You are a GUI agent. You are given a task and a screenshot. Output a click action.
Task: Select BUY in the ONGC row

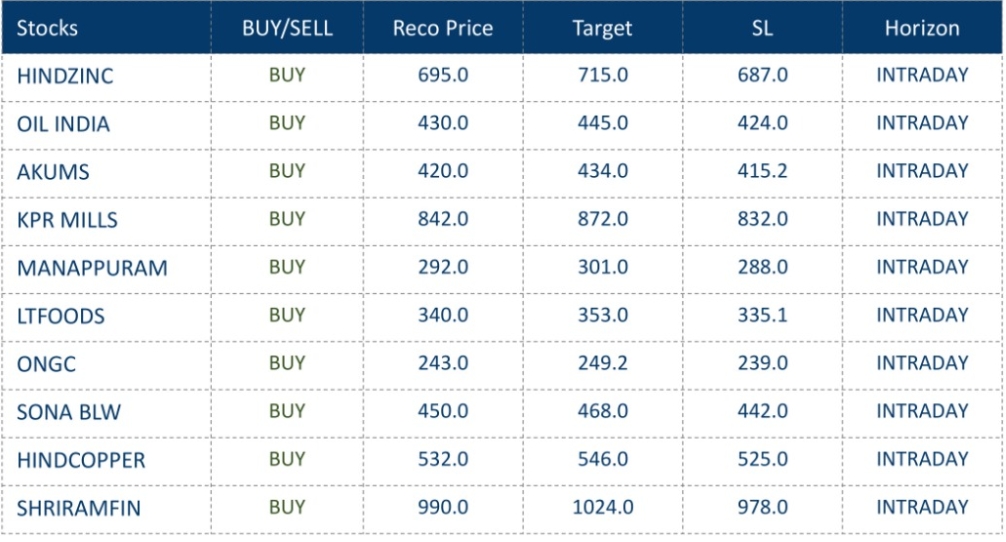(287, 363)
